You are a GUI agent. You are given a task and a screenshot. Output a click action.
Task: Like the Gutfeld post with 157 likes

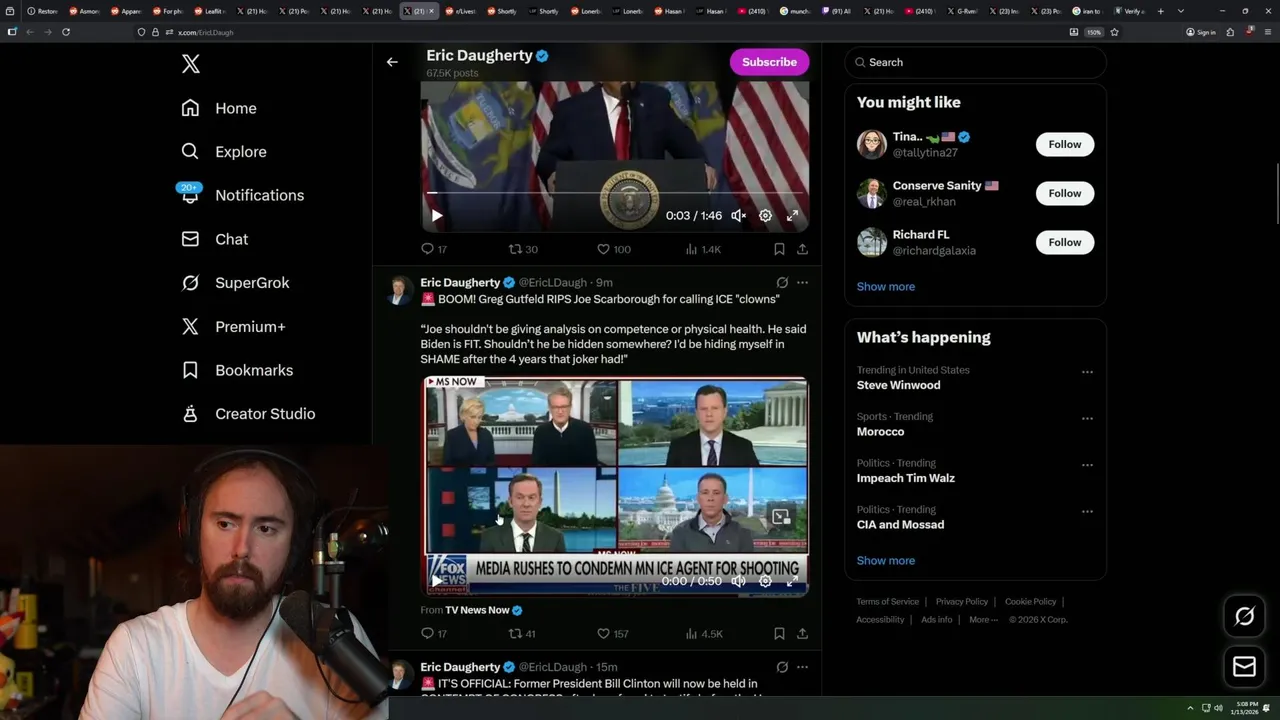(613, 634)
